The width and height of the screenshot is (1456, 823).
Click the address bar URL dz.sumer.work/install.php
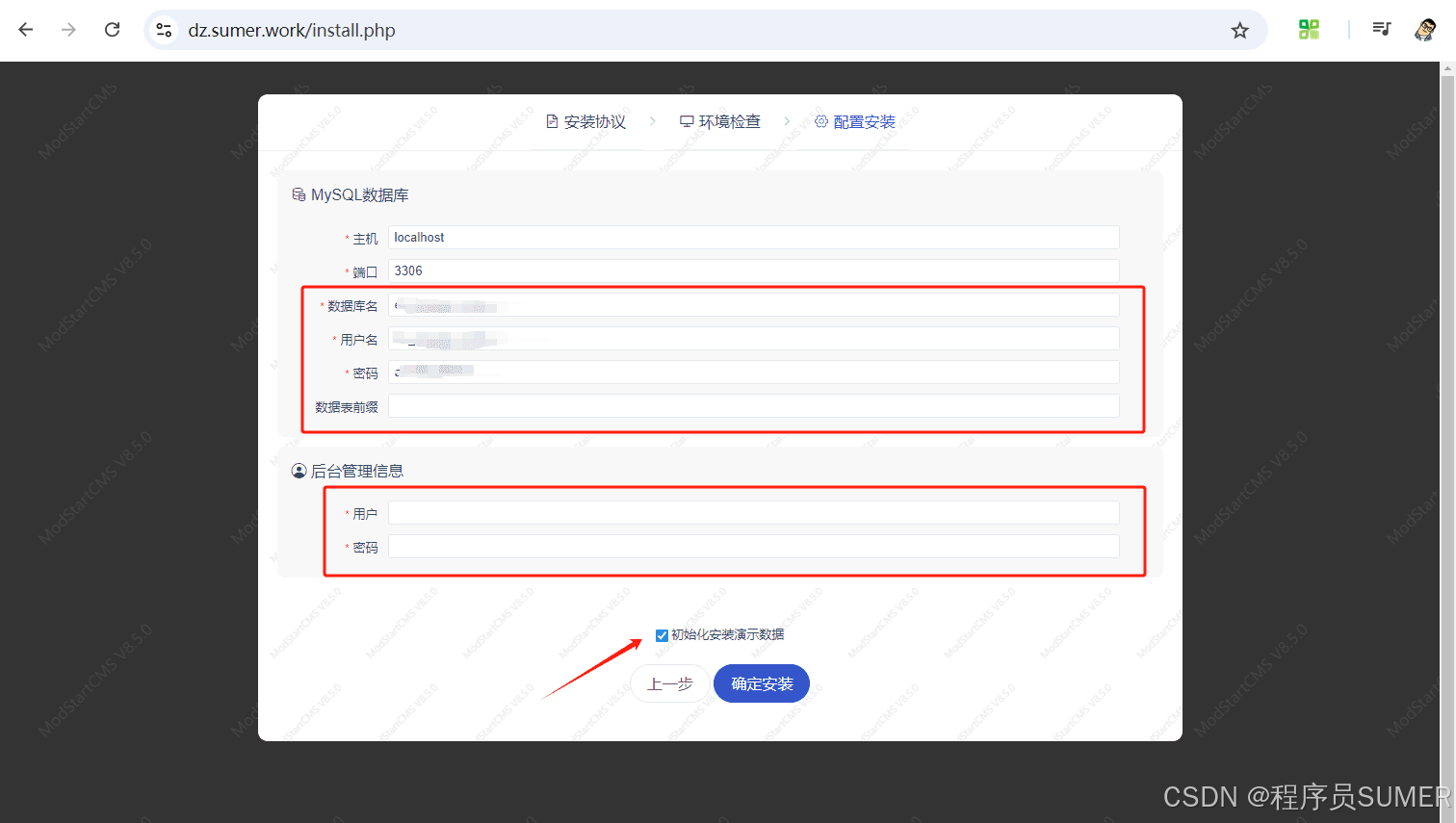point(292,30)
